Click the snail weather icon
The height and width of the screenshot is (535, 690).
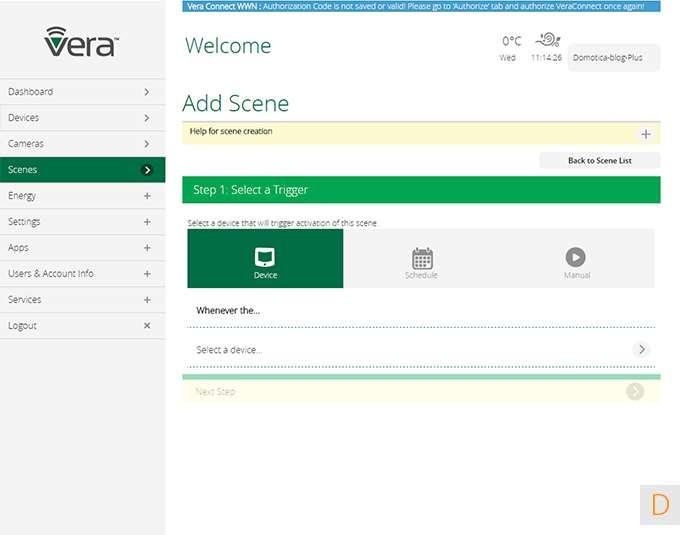(547, 41)
